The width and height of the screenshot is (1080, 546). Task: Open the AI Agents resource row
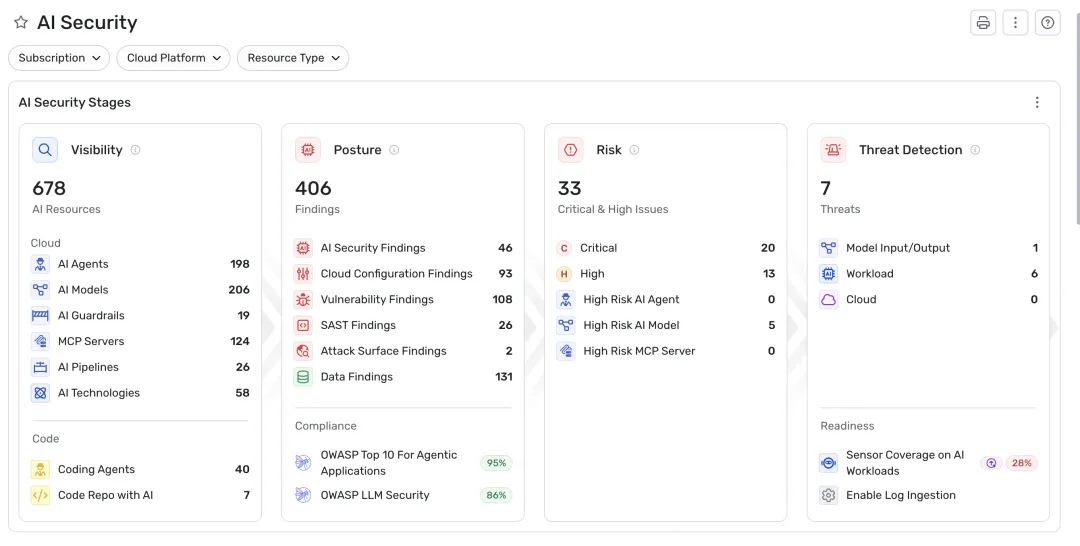83,264
